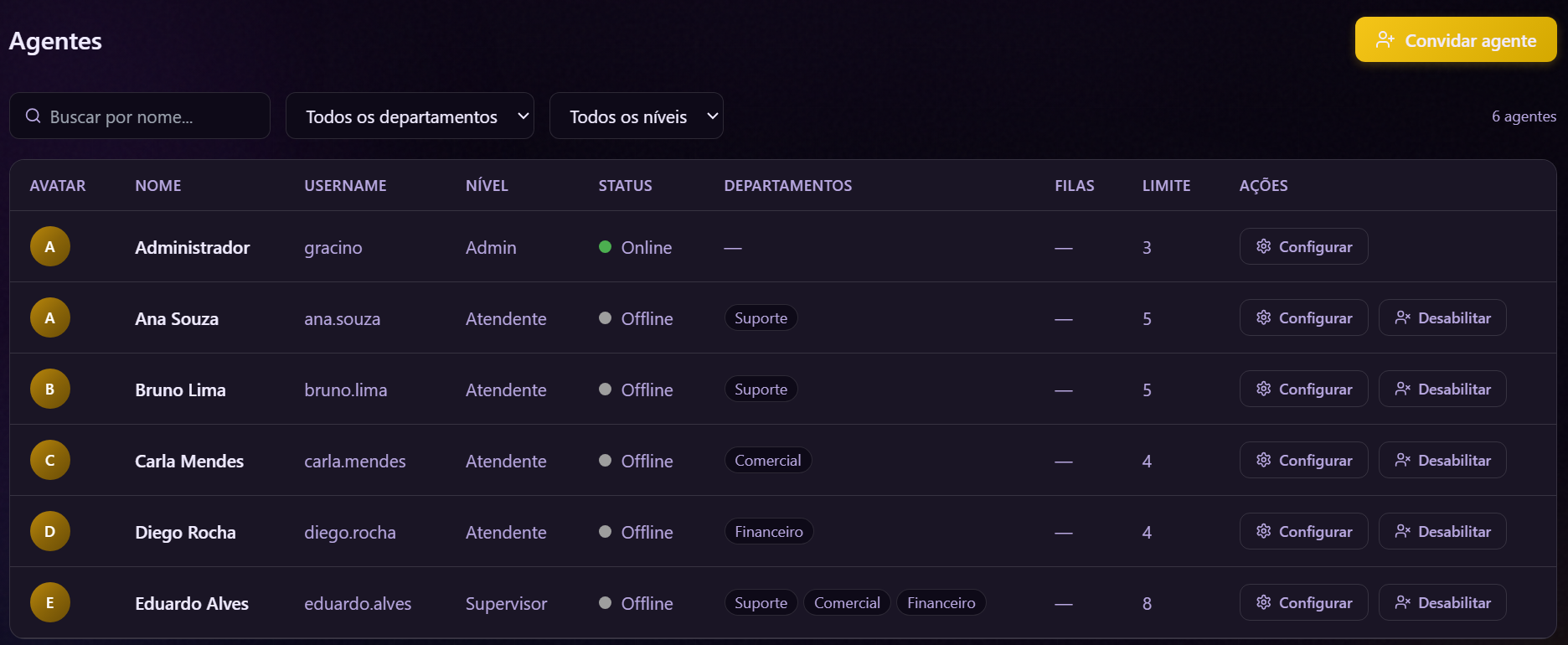
Task: Click the Administrador avatar circle
Action: (x=50, y=247)
